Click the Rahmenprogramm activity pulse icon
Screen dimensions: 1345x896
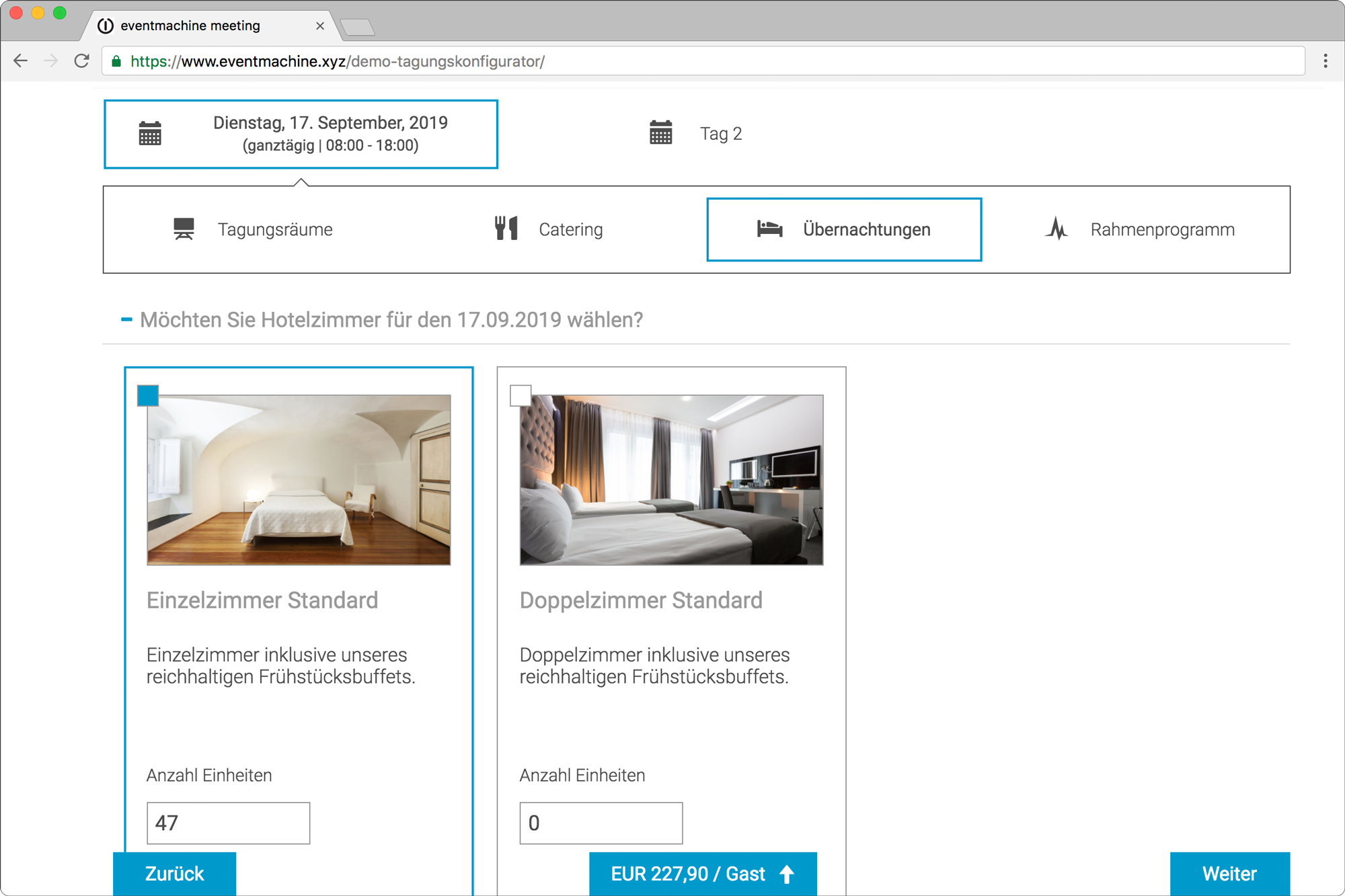click(x=1056, y=229)
